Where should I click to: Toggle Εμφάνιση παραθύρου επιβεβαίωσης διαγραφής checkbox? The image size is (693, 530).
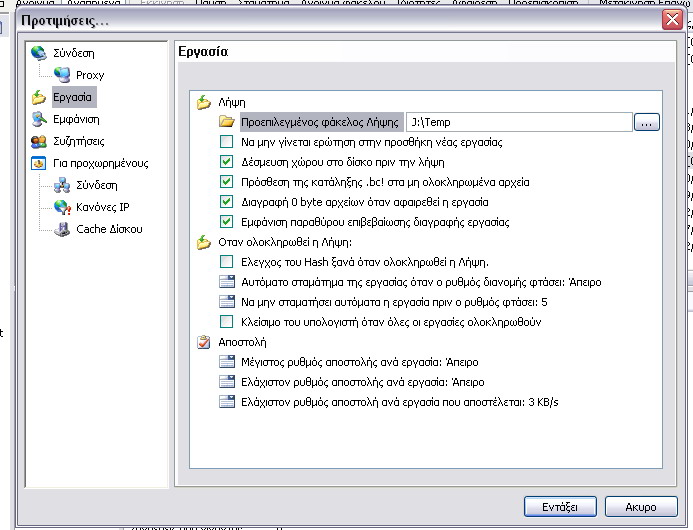point(226,221)
